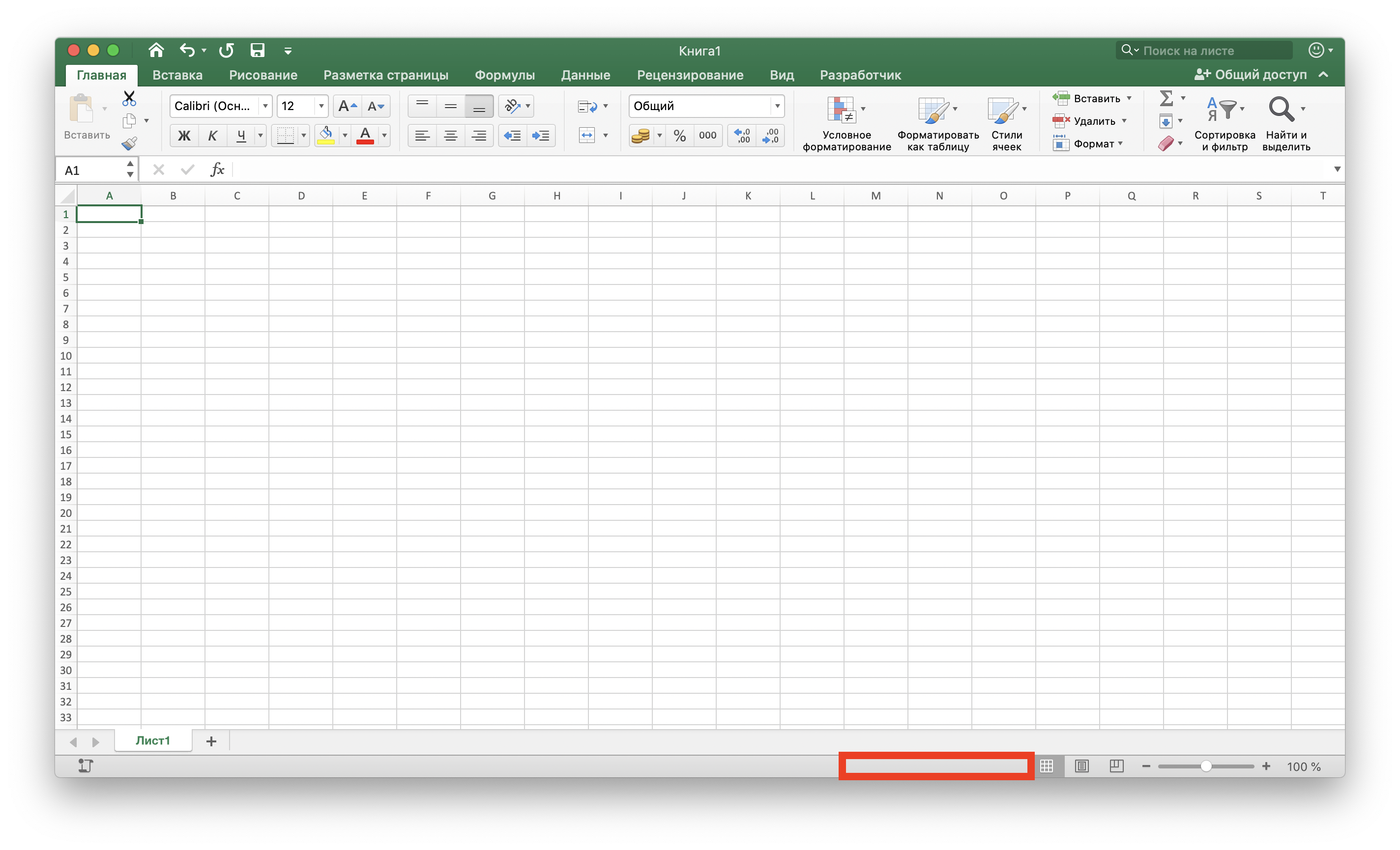
Task: Toggle middle vertical alignment
Action: point(451,106)
